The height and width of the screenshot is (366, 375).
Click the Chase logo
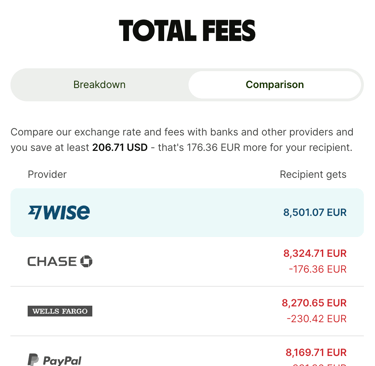(60, 261)
